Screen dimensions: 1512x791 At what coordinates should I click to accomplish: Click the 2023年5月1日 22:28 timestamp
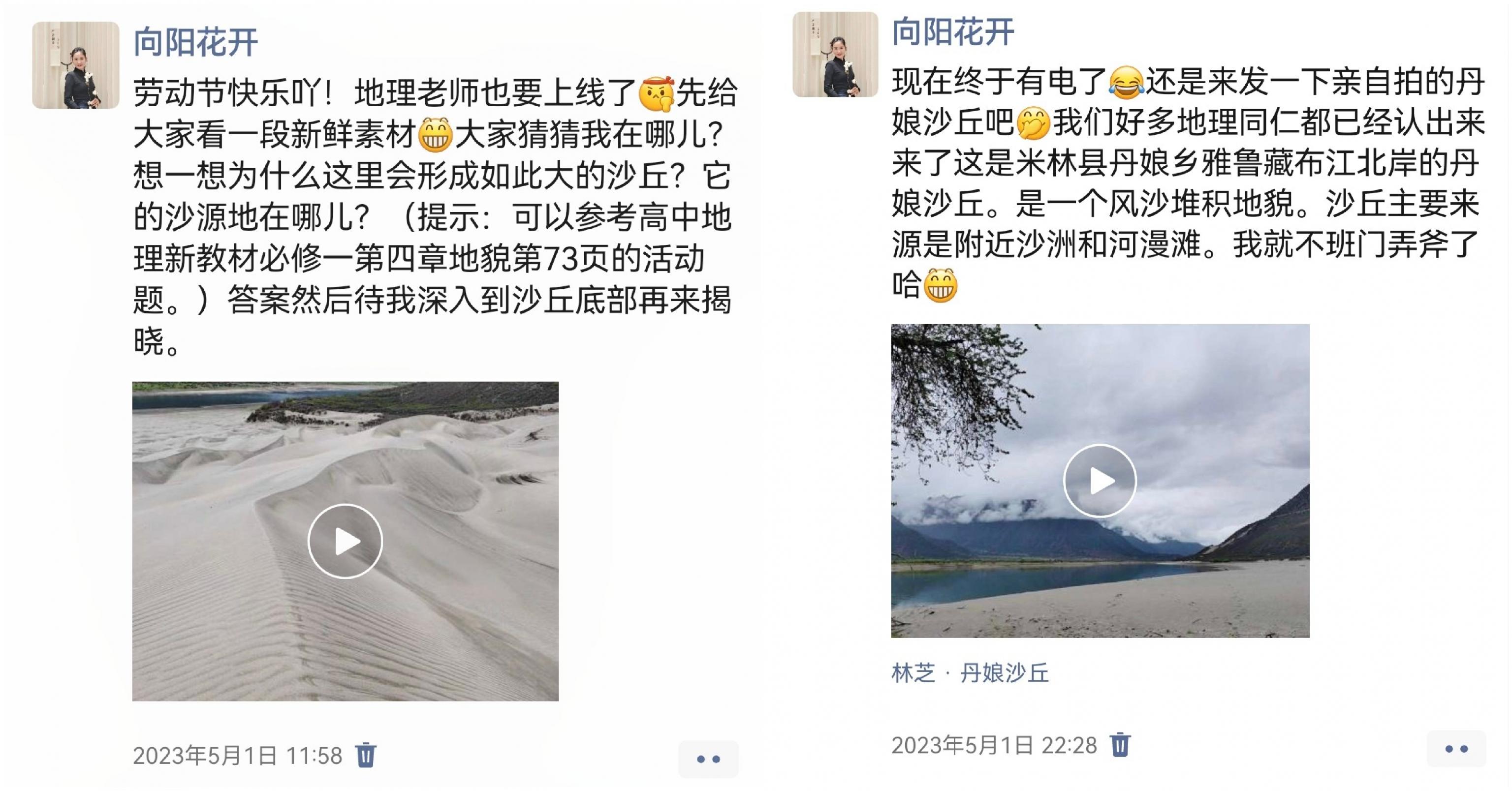[x=994, y=745]
